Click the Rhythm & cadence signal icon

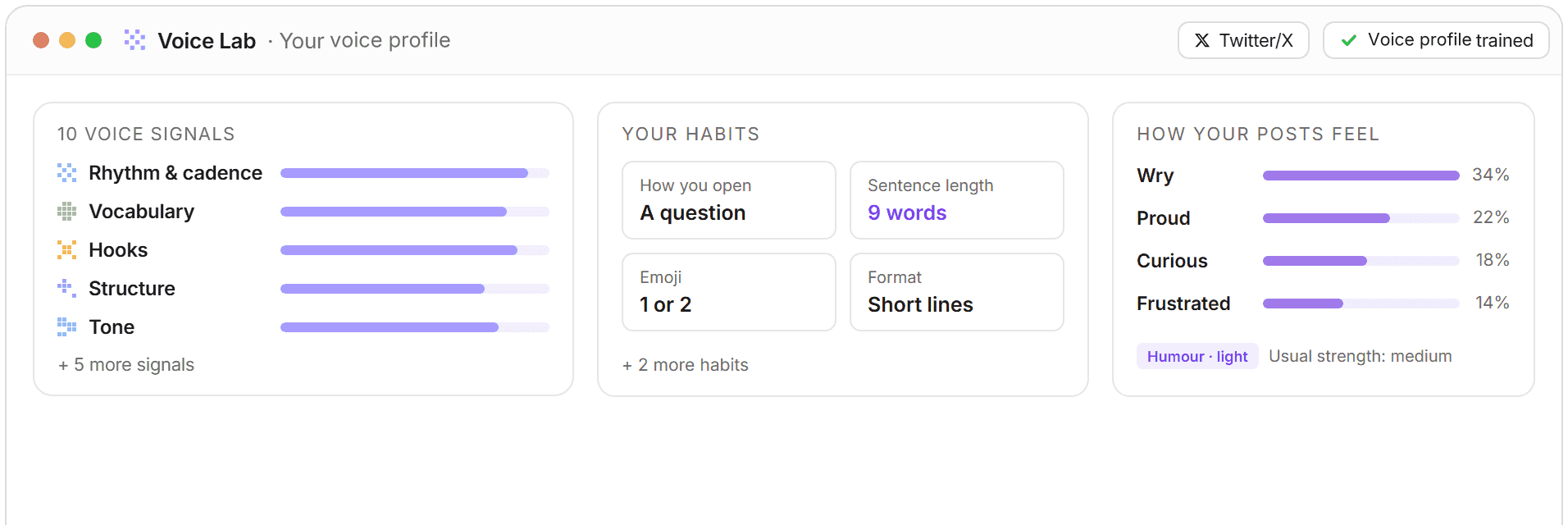pos(66,173)
